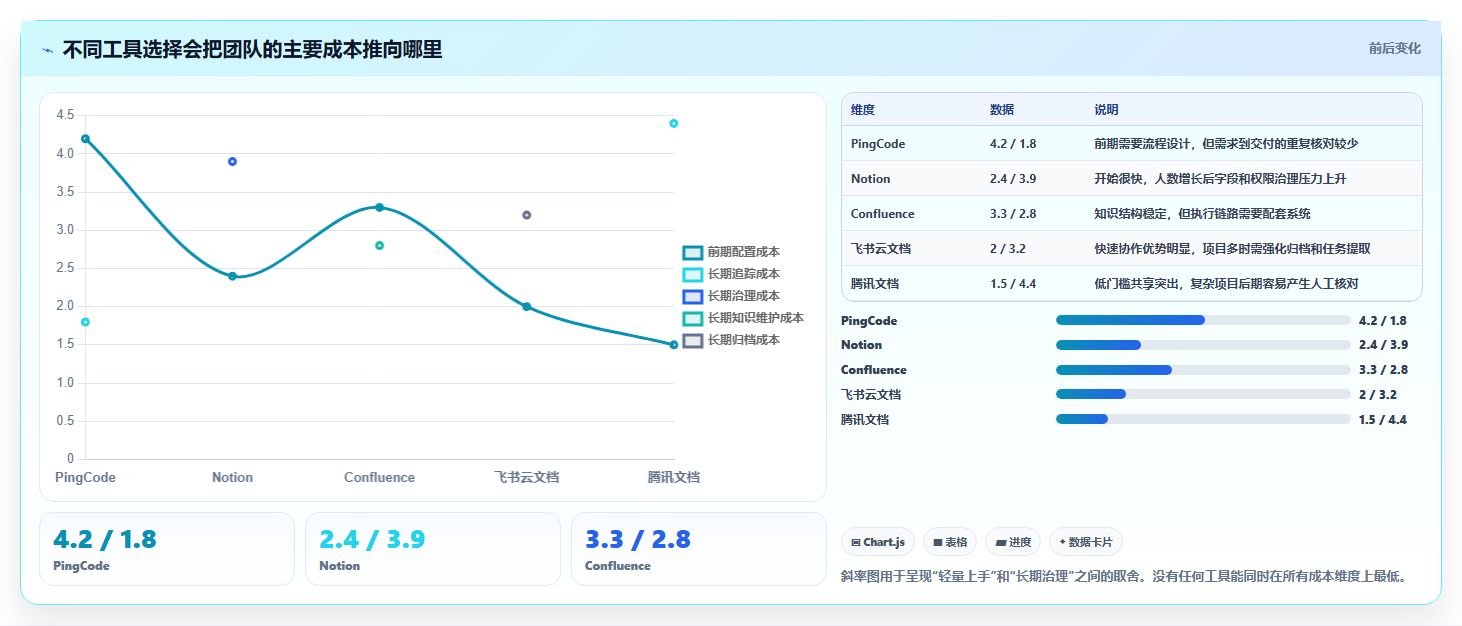The height and width of the screenshot is (626, 1462).
Task: Click the 腾讯文档 x-axis label
Action: click(673, 477)
